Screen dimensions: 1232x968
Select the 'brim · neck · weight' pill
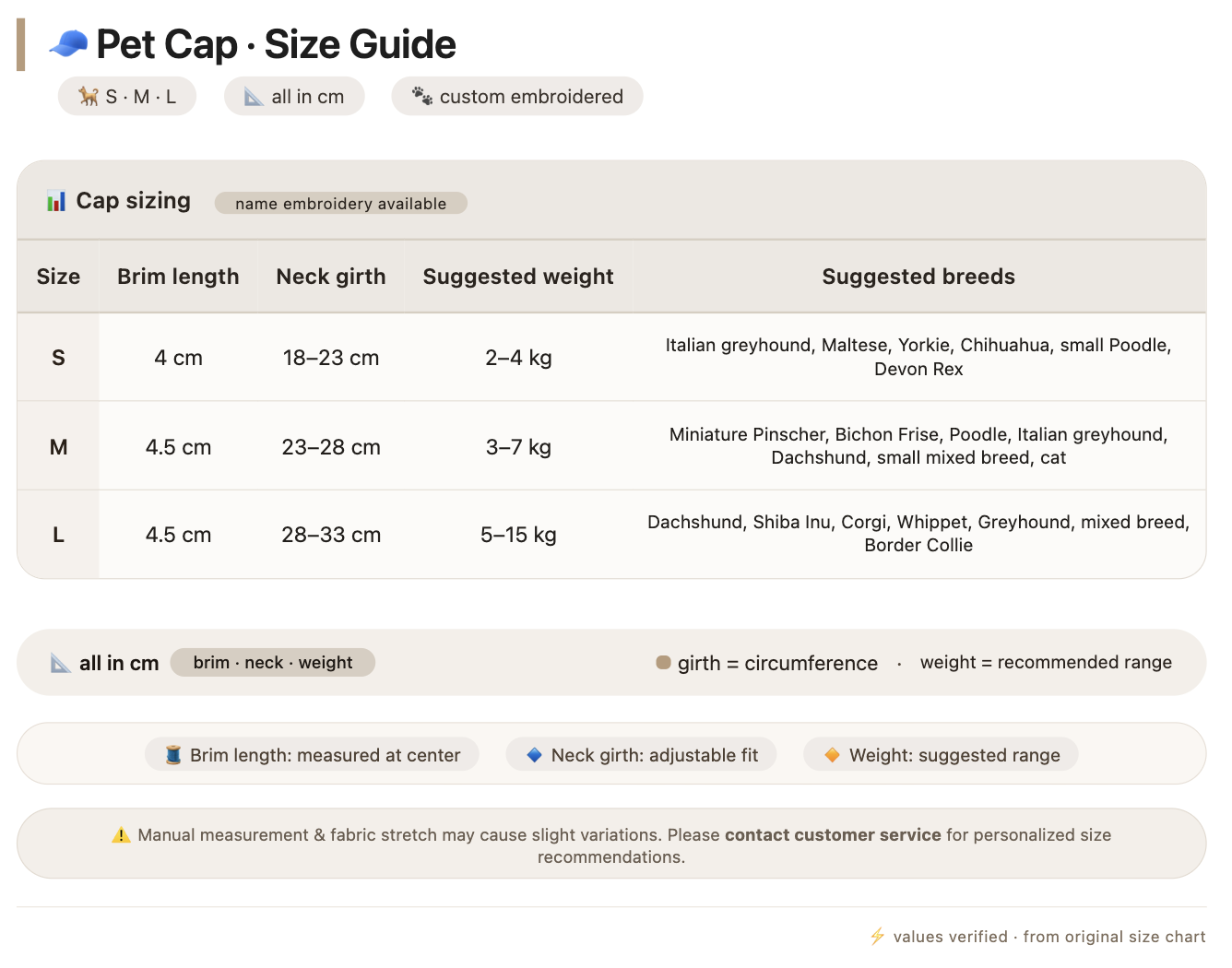pos(273,662)
